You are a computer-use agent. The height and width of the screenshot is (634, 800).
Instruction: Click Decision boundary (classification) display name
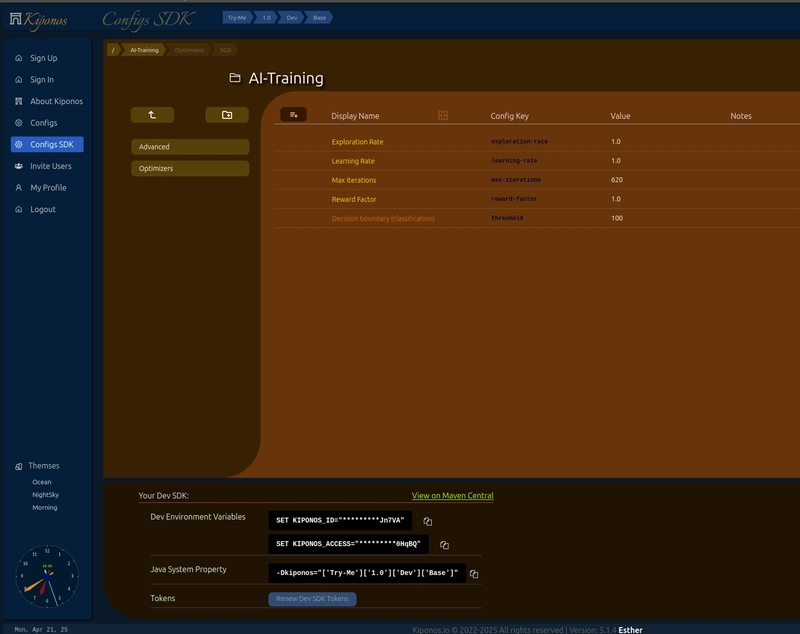[x=383, y=218]
